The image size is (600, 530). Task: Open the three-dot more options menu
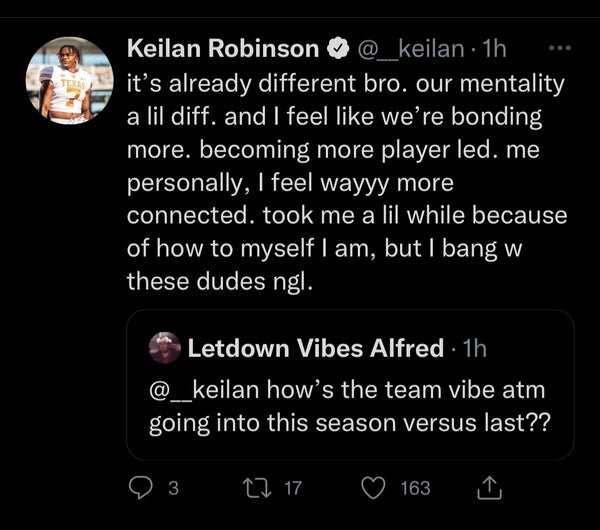coord(563,47)
